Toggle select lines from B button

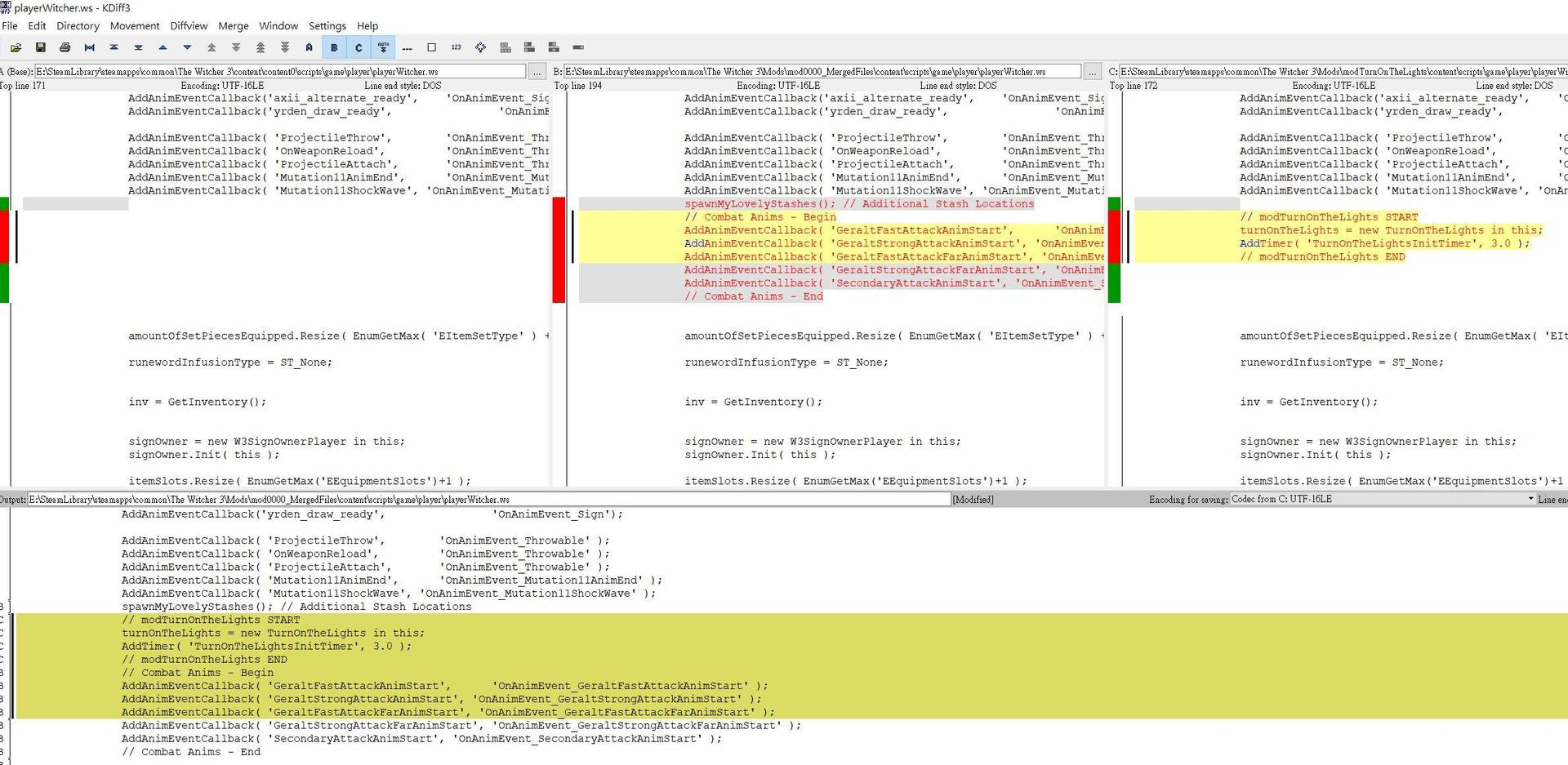[334, 47]
